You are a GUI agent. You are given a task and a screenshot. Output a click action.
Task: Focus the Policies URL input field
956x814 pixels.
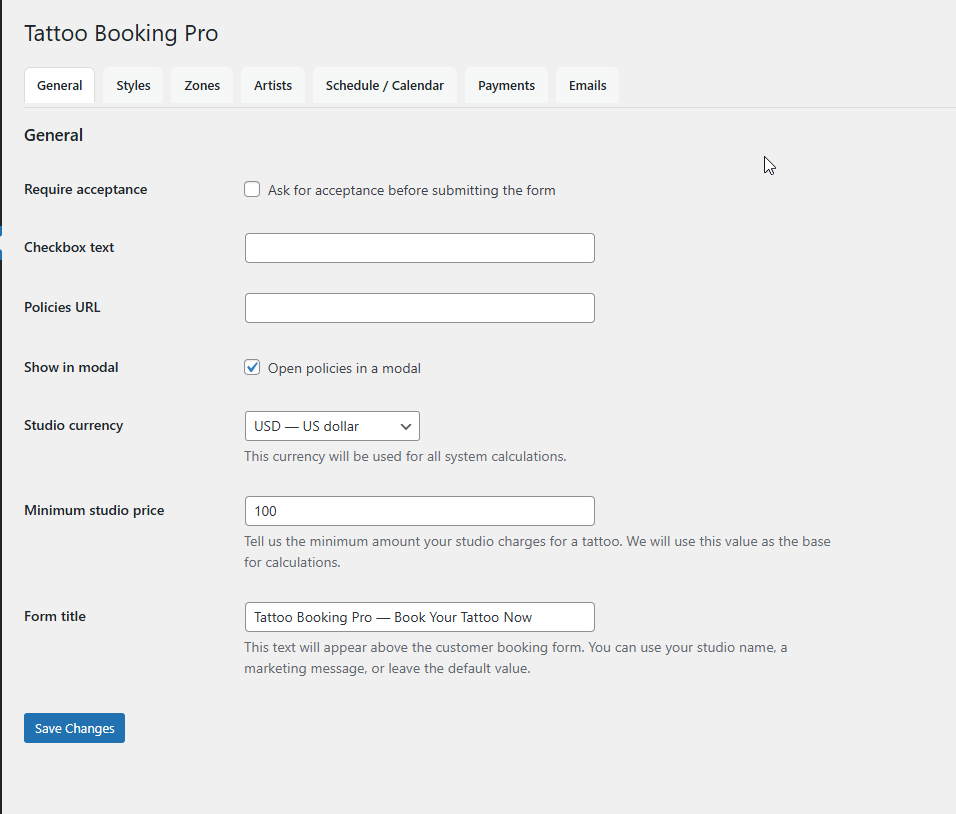click(x=419, y=308)
